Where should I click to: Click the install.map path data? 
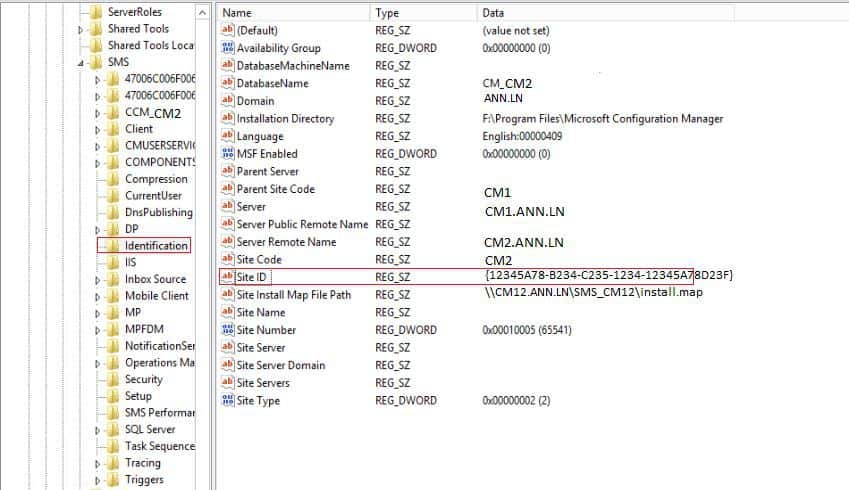(593, 292)
